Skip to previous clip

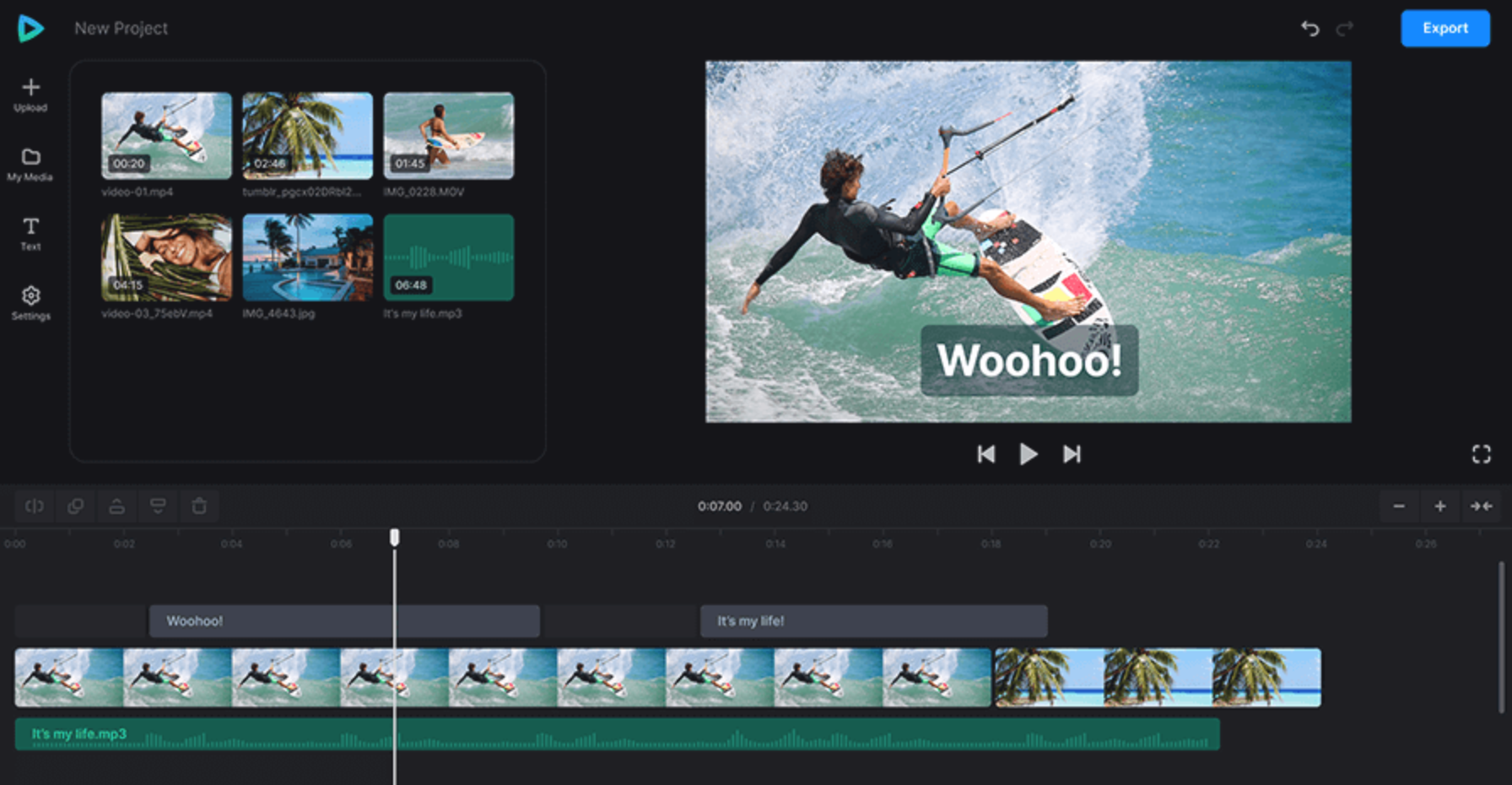[985, 454]
